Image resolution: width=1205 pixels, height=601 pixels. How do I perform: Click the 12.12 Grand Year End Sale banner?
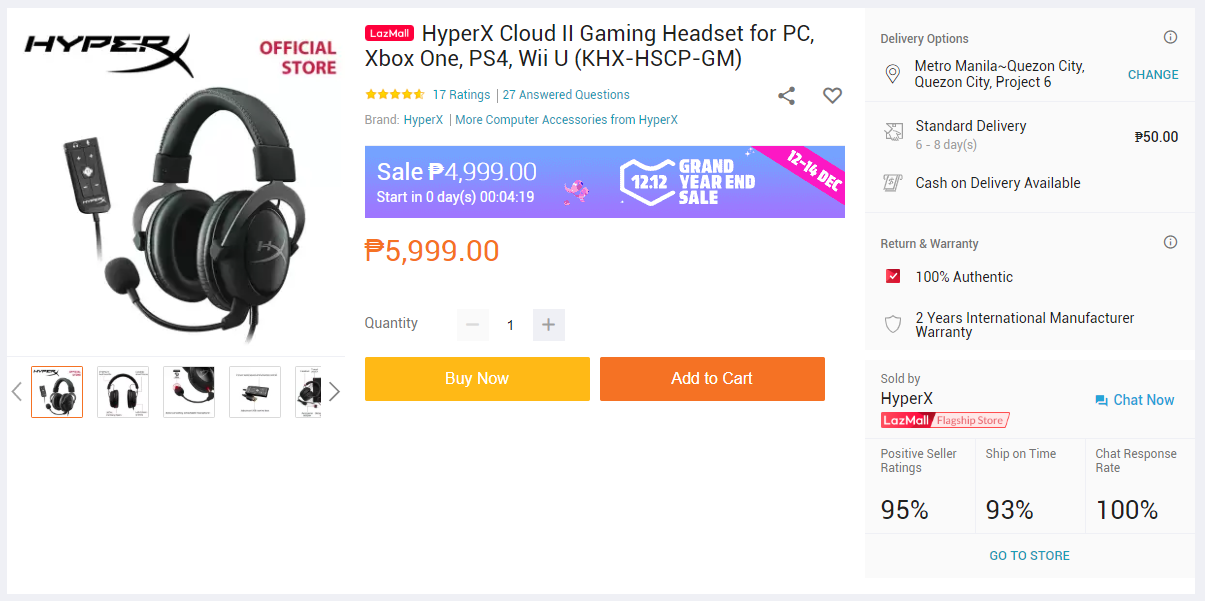tap(605, 182)
